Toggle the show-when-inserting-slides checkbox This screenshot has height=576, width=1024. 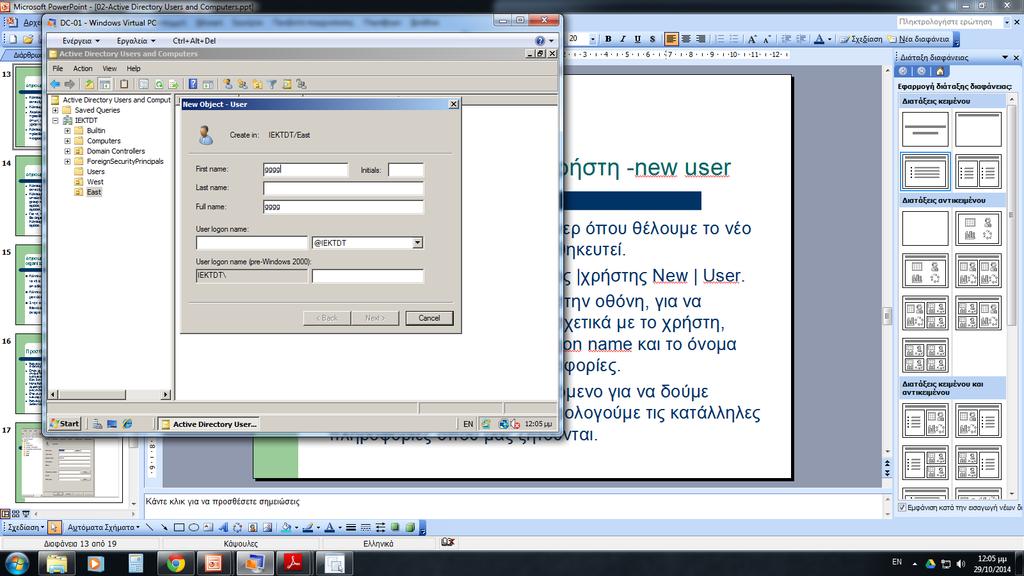tap(902, 507)
